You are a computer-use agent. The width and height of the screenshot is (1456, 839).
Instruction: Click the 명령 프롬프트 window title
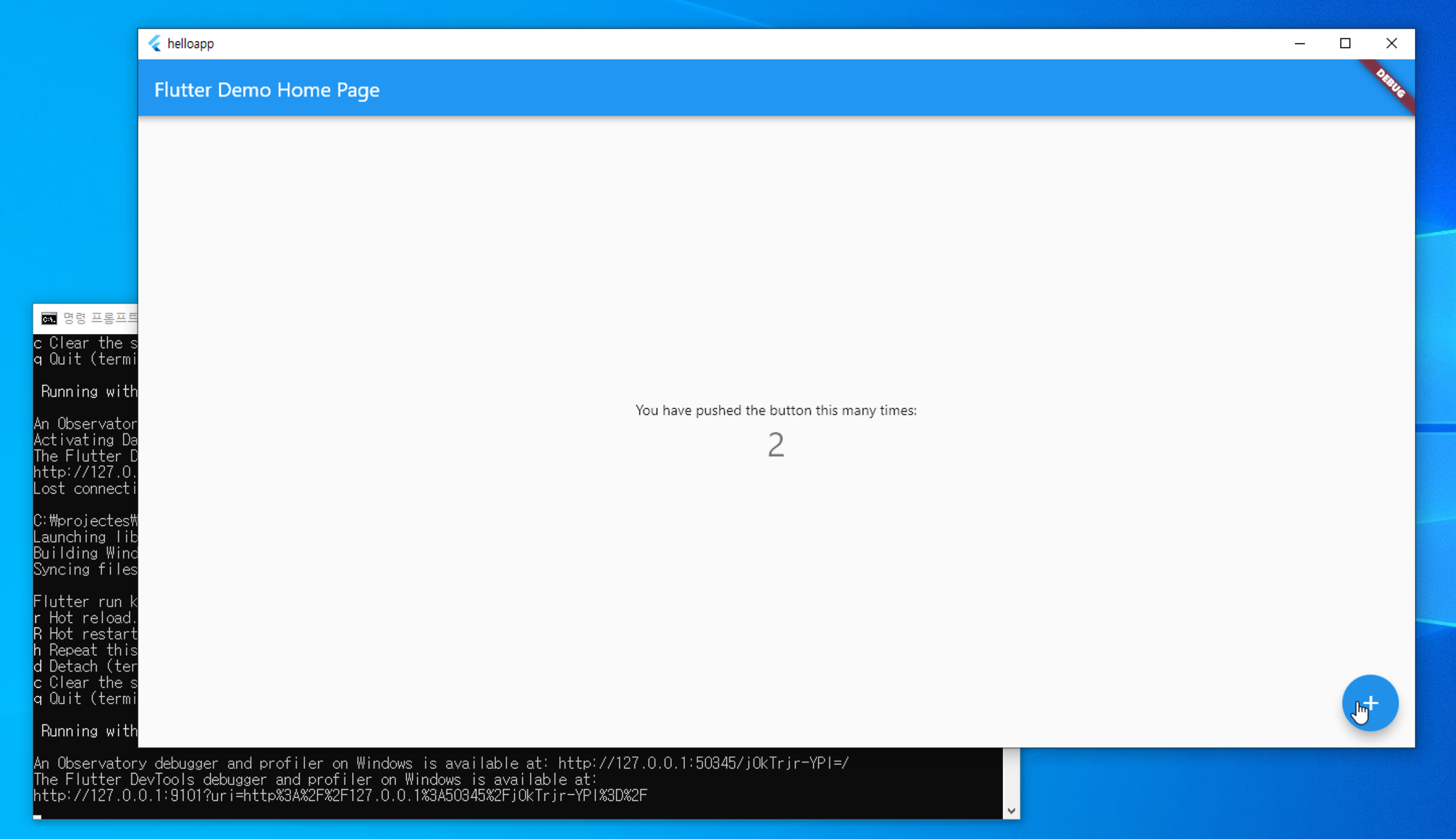[101, 318]
